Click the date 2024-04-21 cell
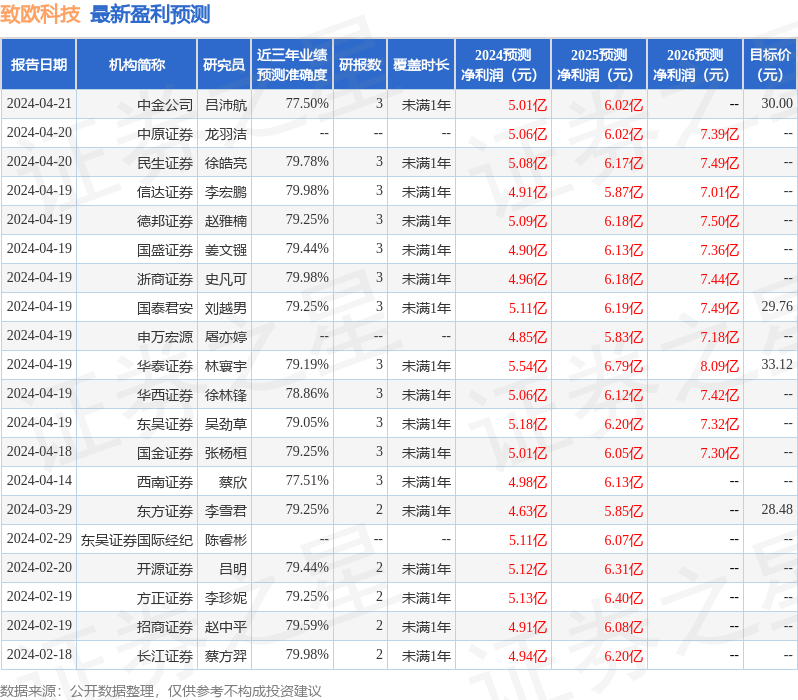Image resolution: width=798 pixels, height=700 pixels. pos(39,104)
